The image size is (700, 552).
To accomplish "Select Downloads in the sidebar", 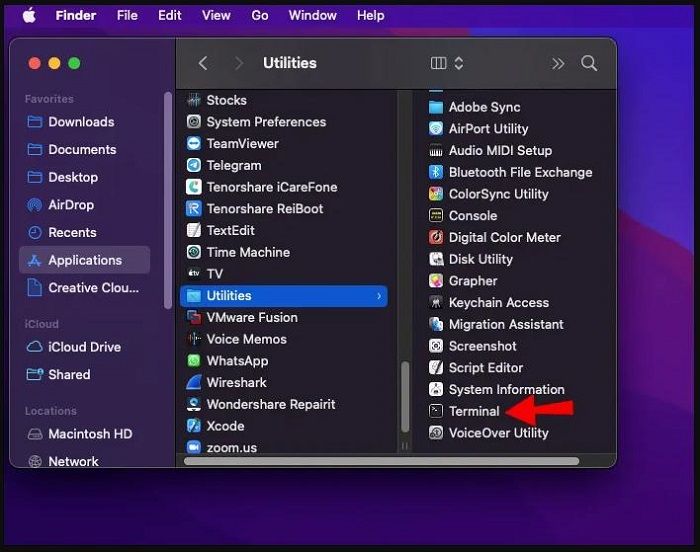I will pyautogui.click(x=80, y=122).
